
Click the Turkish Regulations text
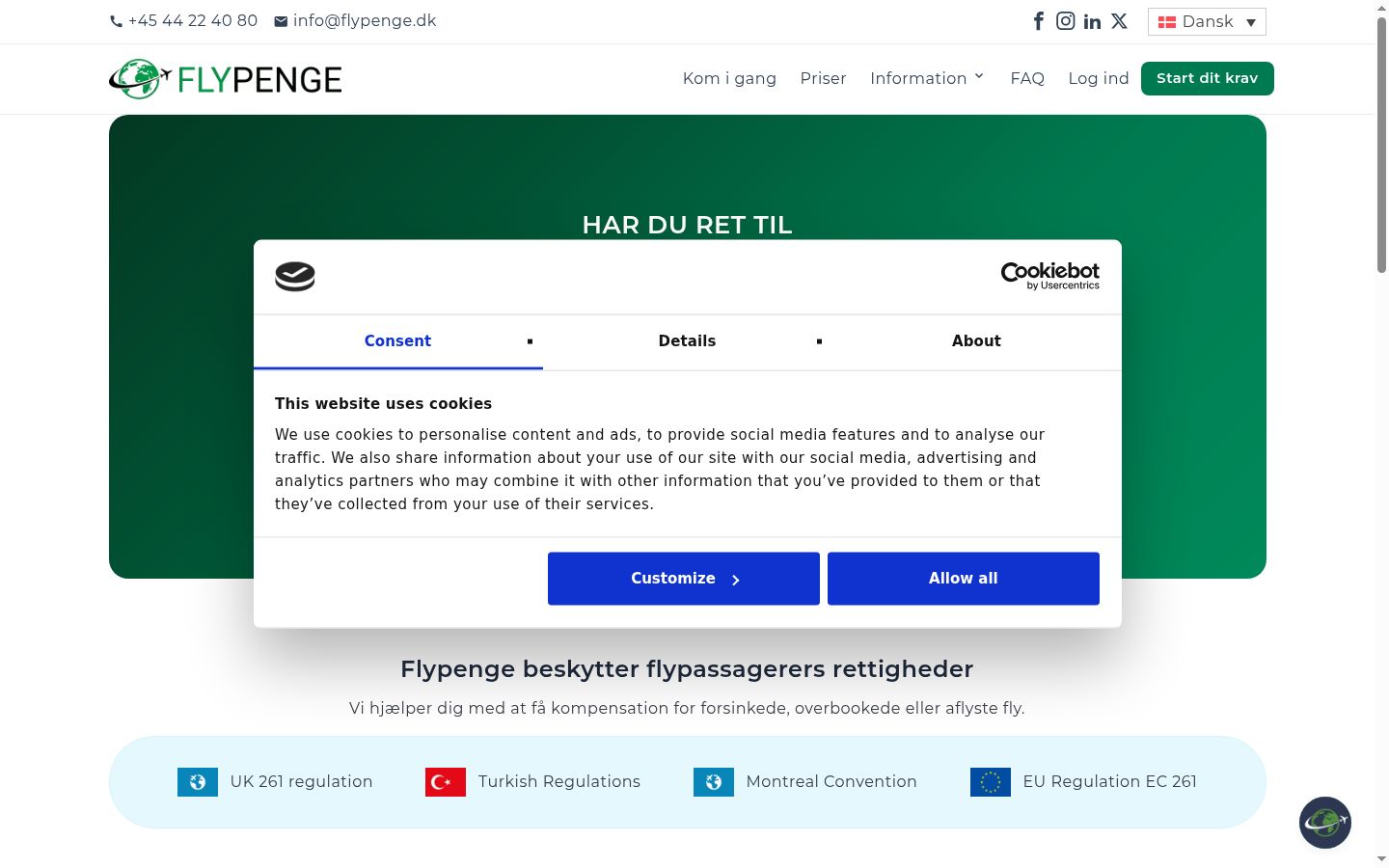[559, 782]
